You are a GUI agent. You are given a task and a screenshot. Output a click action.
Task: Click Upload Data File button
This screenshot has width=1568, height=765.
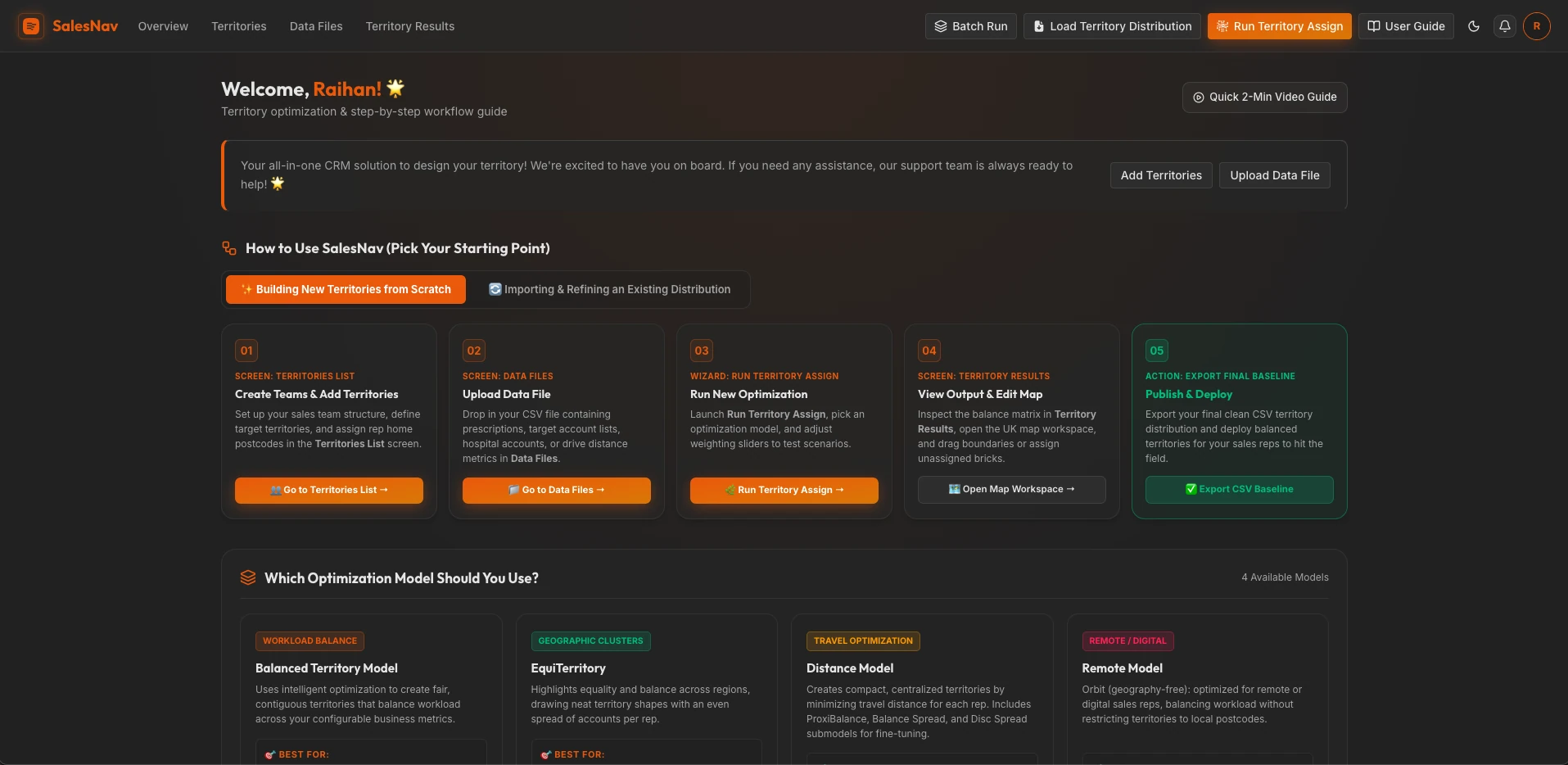(x=1275, y=175)
